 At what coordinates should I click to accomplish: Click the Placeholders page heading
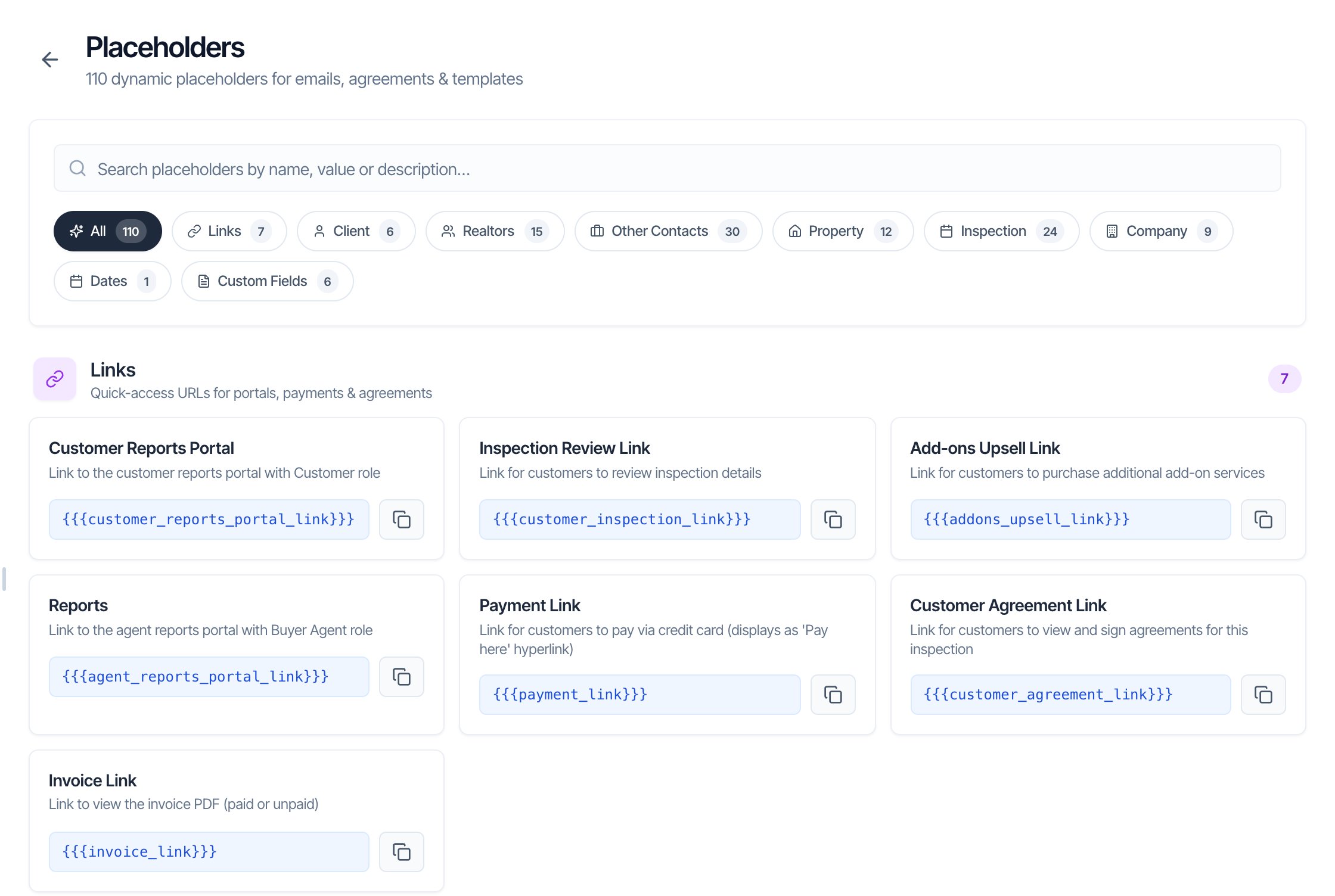[x=165, y=48]
